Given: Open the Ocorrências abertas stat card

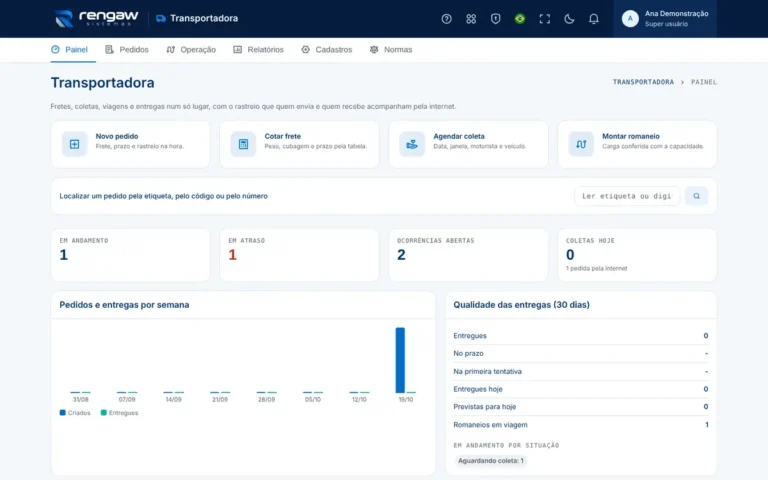Looking at the screenshot, I should pos(468,255).
